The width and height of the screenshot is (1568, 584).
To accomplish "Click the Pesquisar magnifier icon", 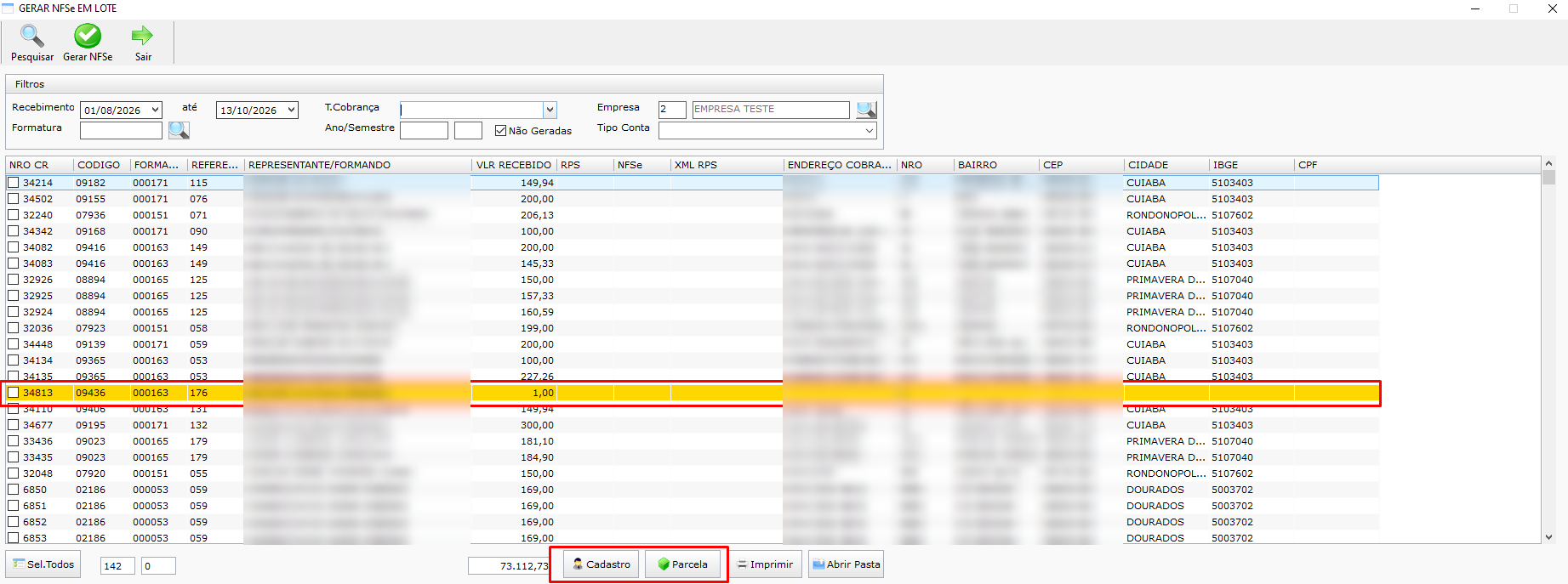I will pos(32,36).
